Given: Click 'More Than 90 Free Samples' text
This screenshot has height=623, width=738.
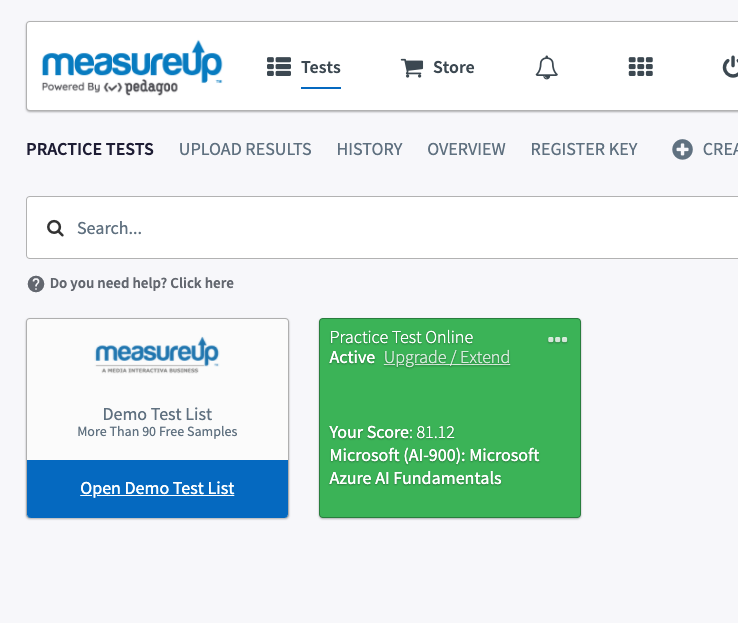Looking at the screenshot, I should coord(157,431).
